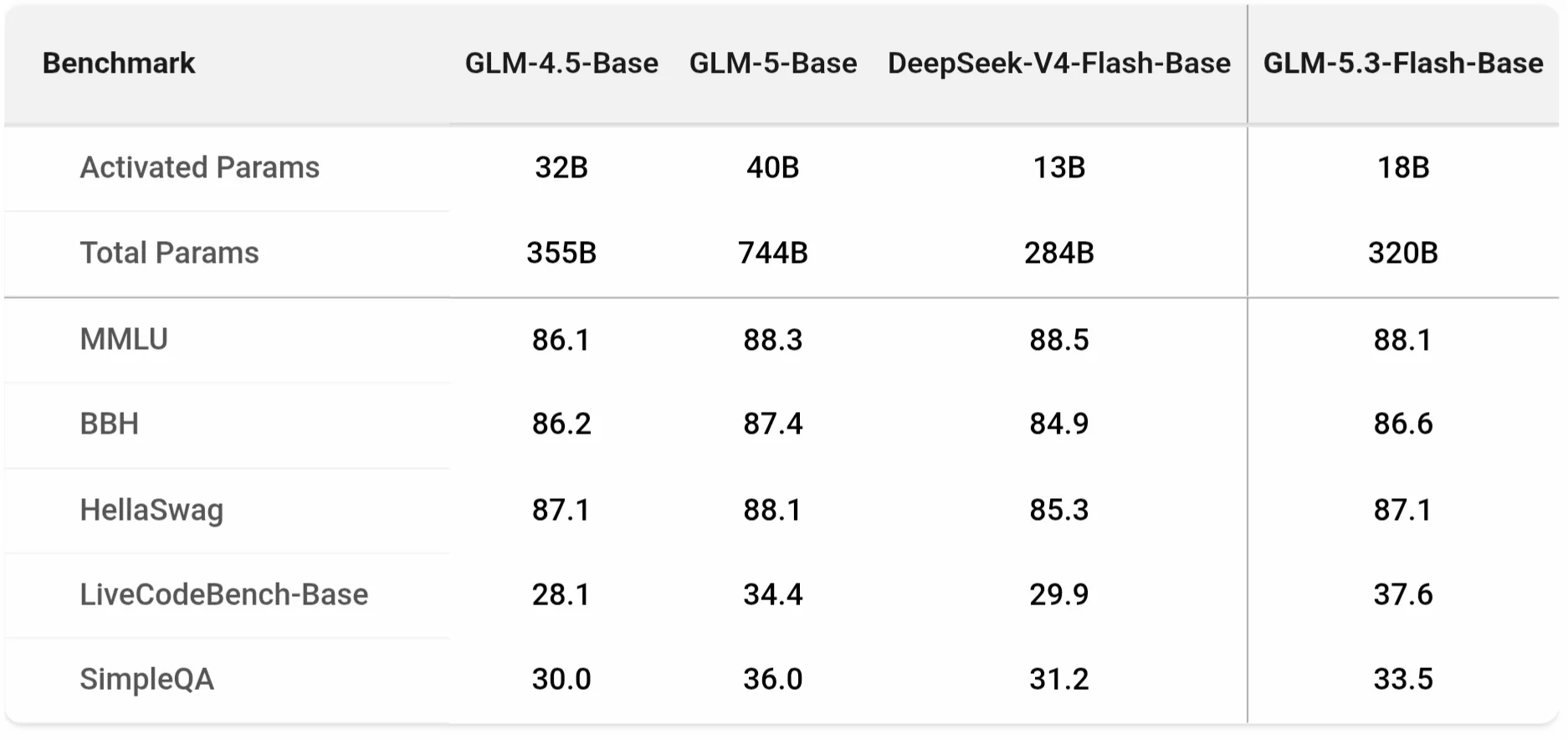Click the MMLU row label
The height and width of the screenshot is (740, 1568).
[124, 339]
